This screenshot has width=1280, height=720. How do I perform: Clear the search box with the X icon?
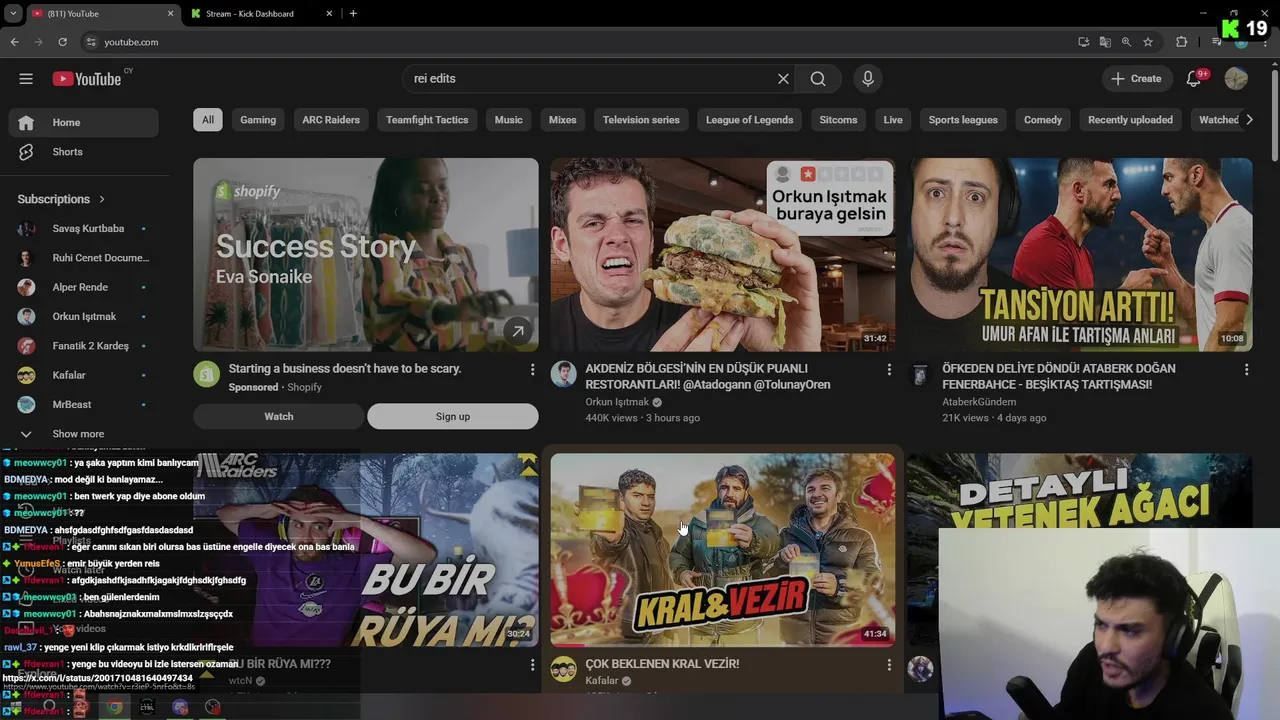coord(783,79)
